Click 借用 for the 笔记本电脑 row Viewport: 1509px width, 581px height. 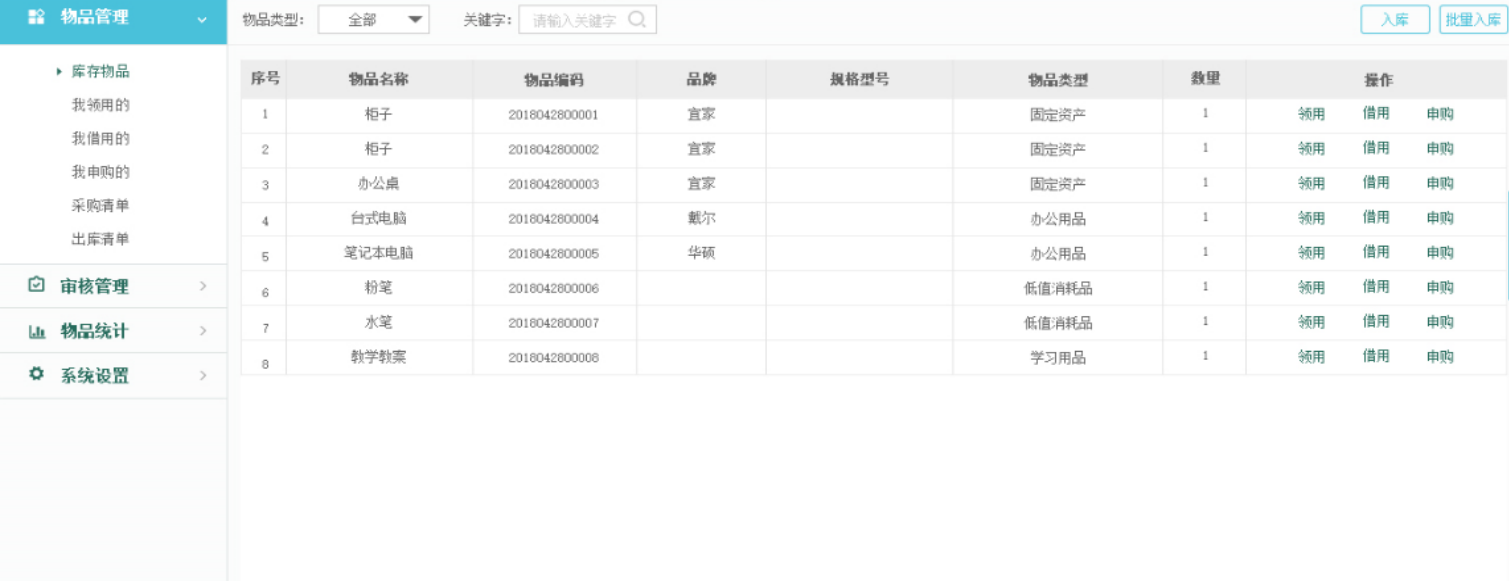coord(1376,252)
